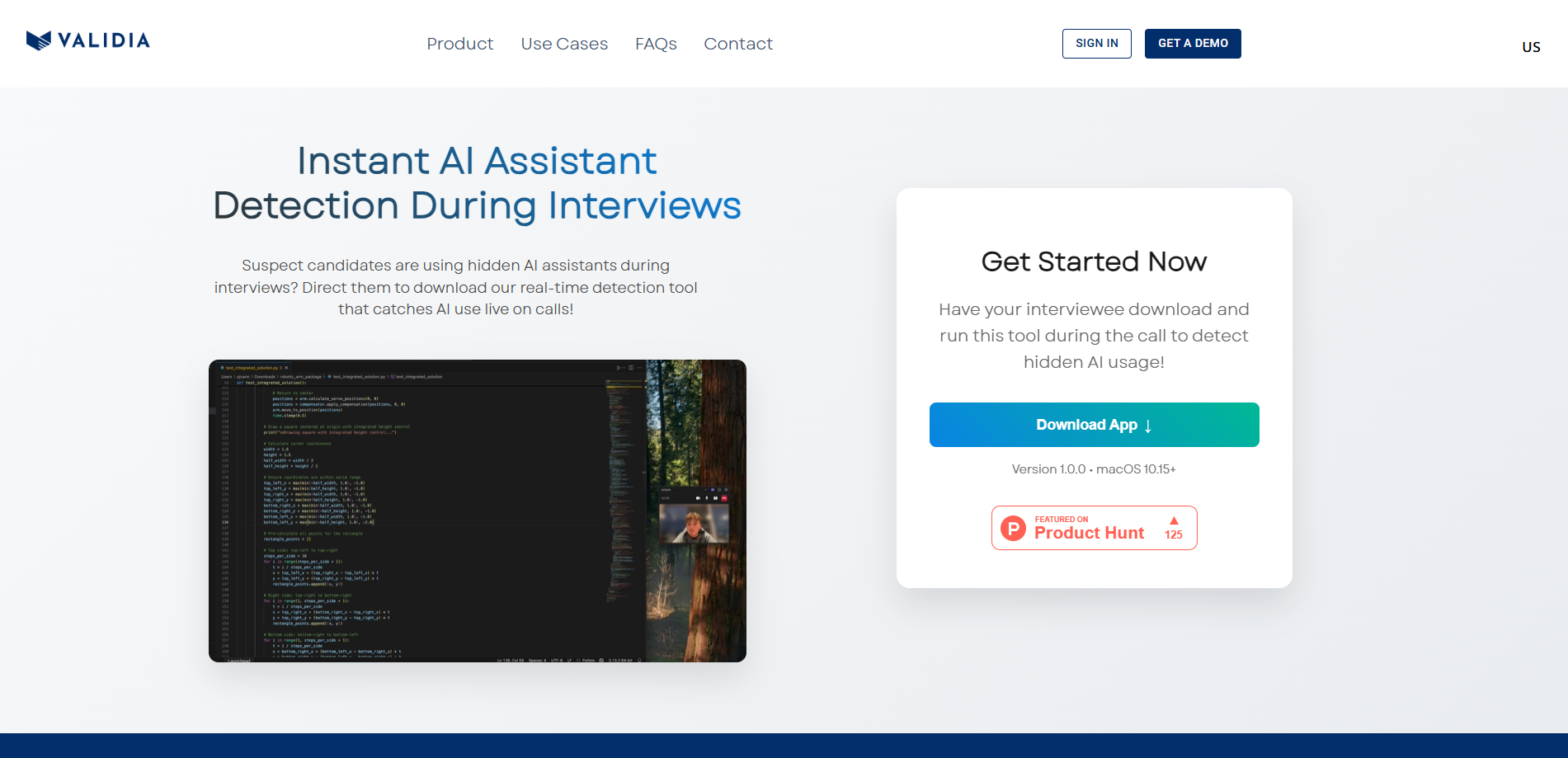Toggle screen sharing in the call overlay
1568x758 pixels.
[x=715, y=498]
